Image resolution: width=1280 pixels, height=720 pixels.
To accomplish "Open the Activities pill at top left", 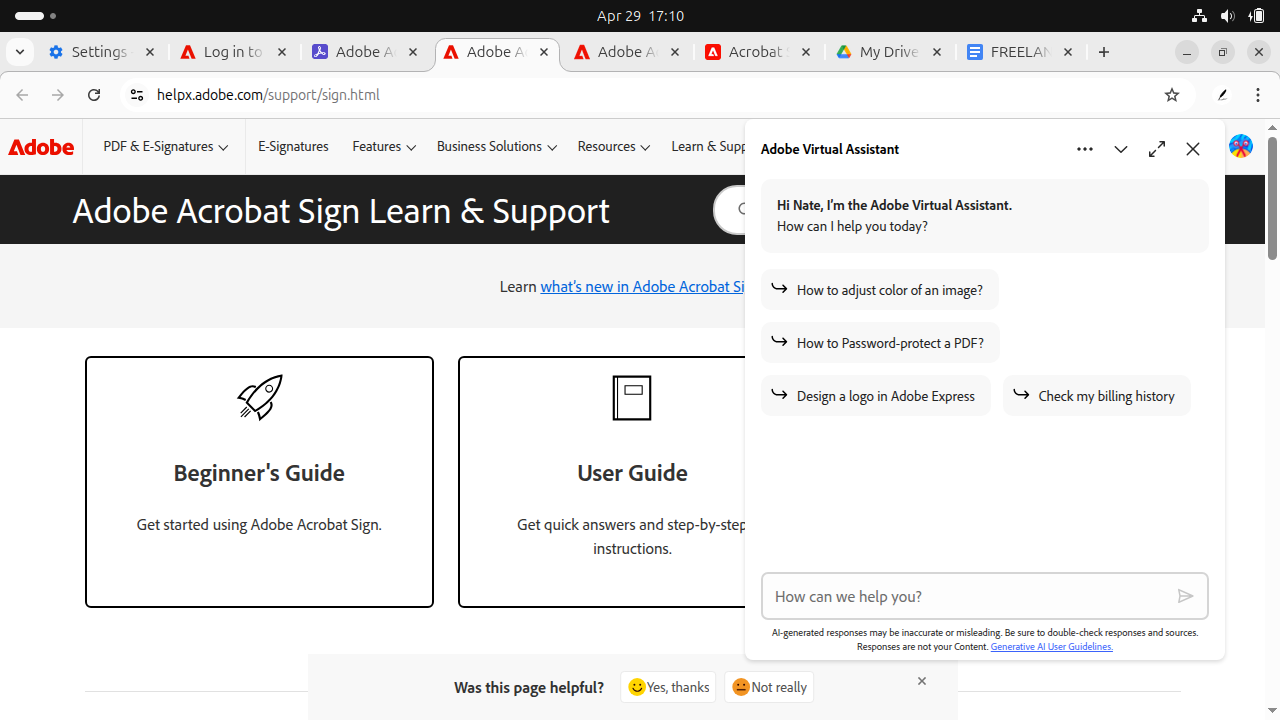I will [36, 16].
